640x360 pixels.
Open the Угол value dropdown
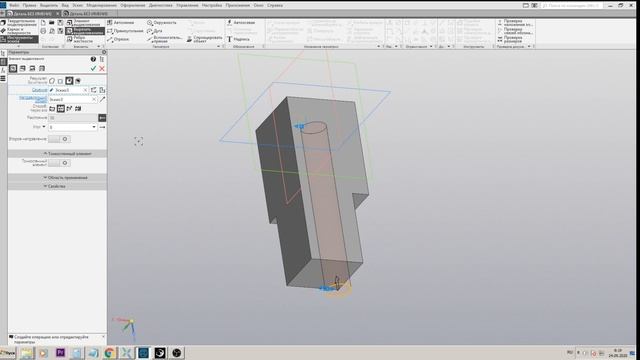click(x=94, y=127)
